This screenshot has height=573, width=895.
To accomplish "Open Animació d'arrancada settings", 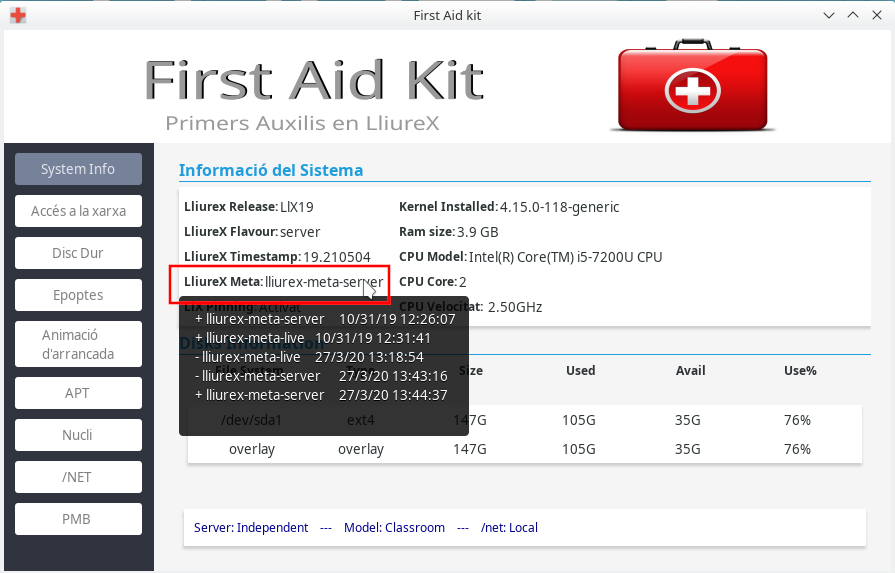I will pyautogui.click(x=78, y=344).
